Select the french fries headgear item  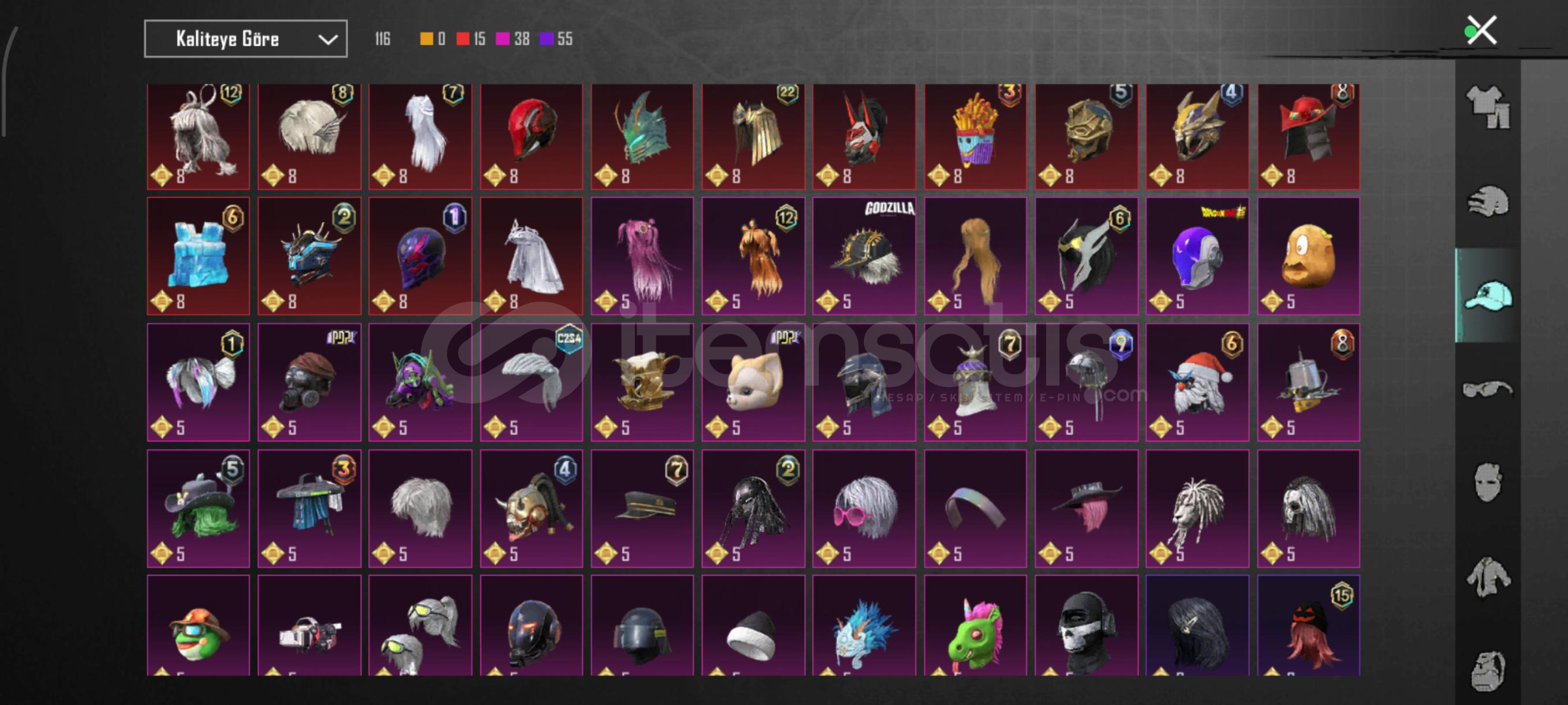pos(975,136)
